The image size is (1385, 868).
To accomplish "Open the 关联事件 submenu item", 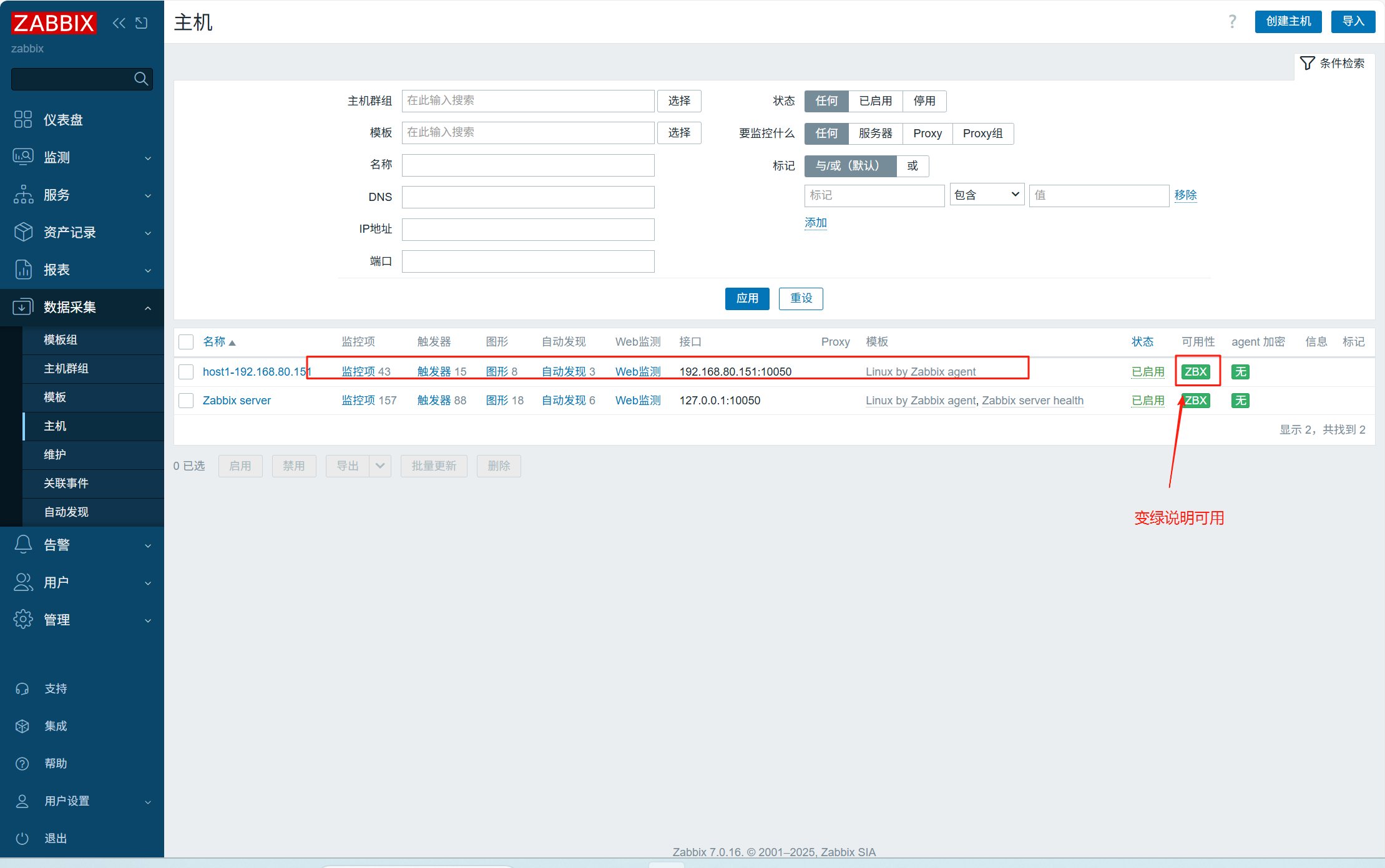I will 93,483.
